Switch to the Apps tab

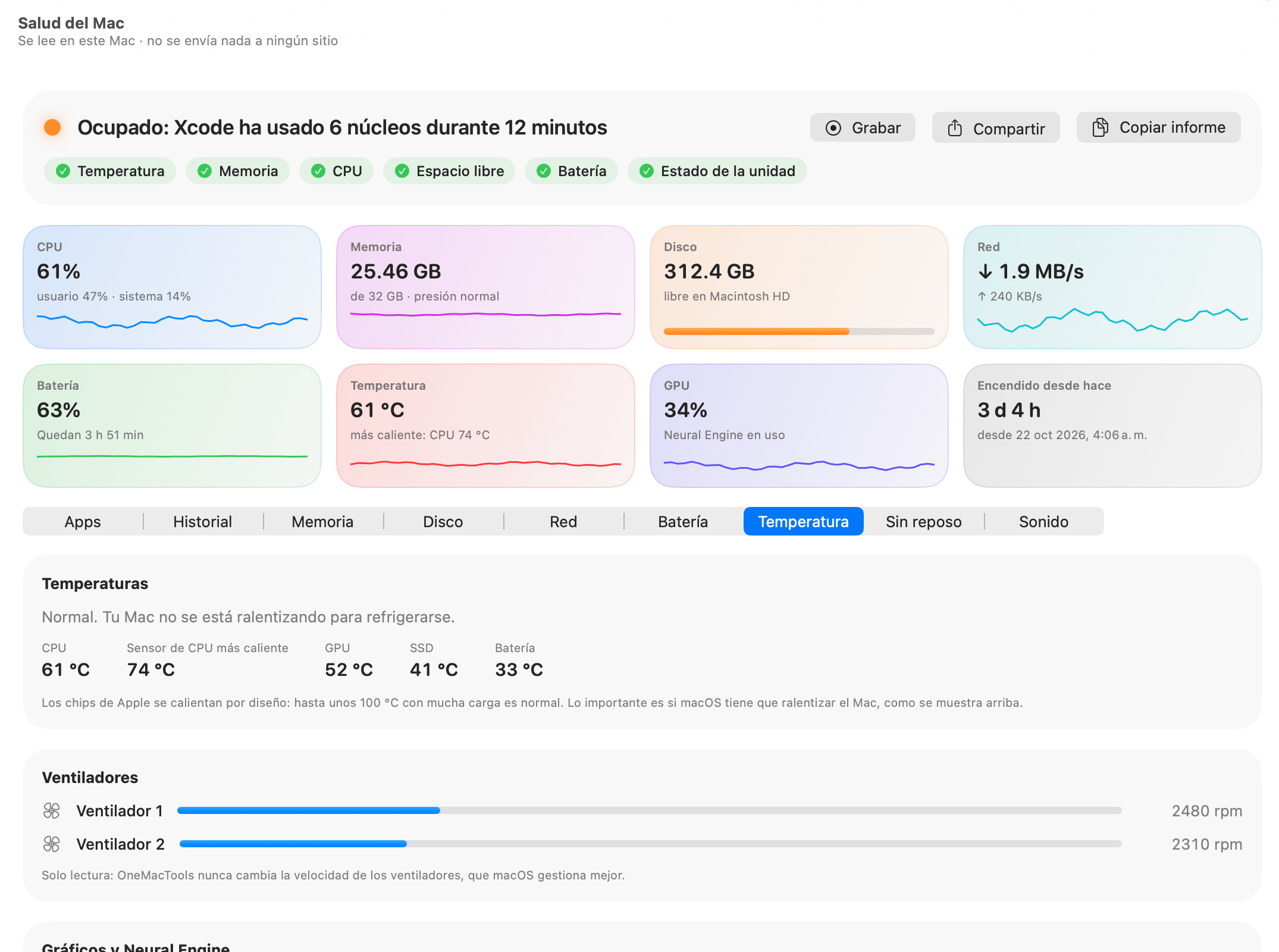(x=83, y=521)
